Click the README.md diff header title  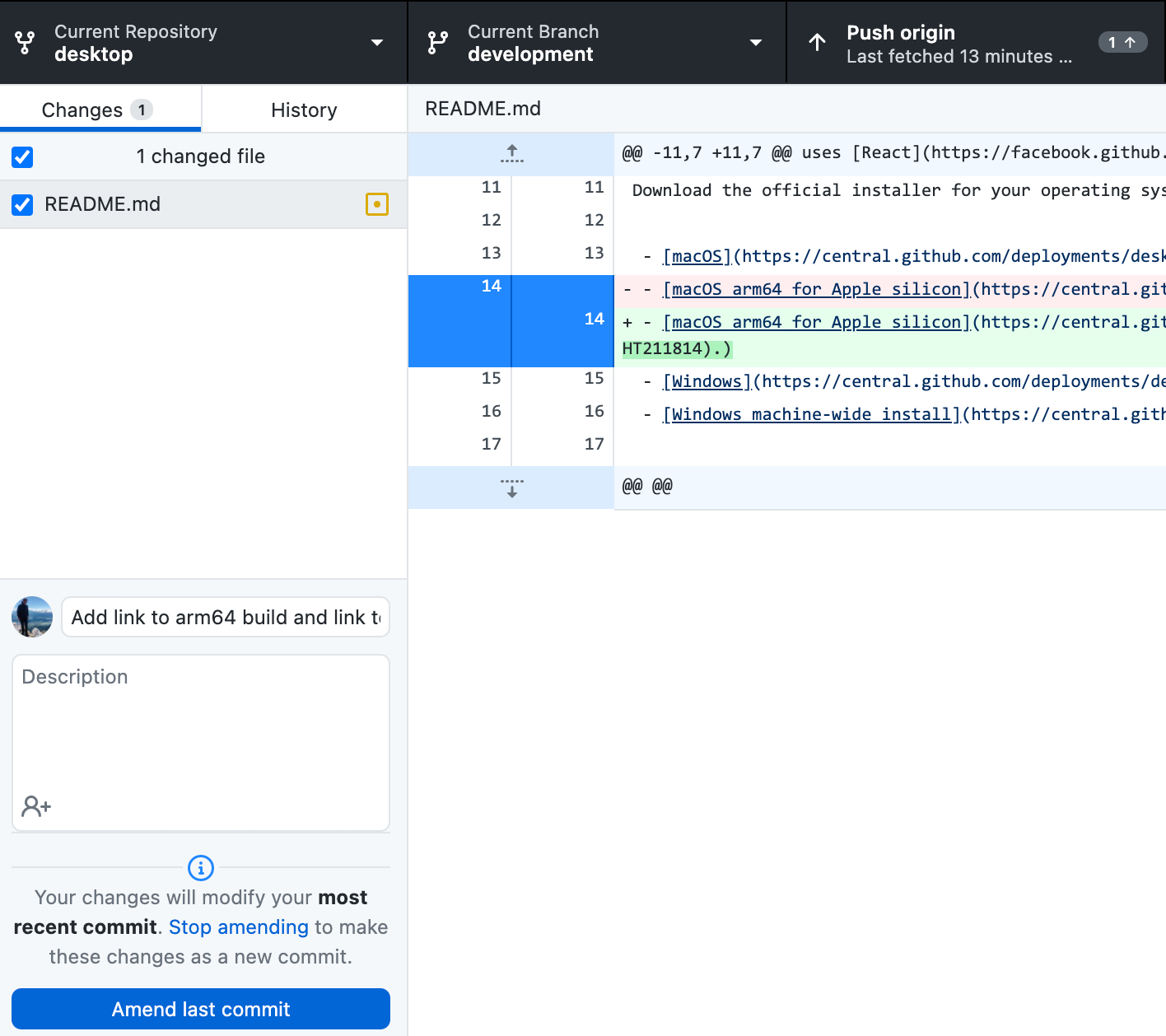(483, 109)
